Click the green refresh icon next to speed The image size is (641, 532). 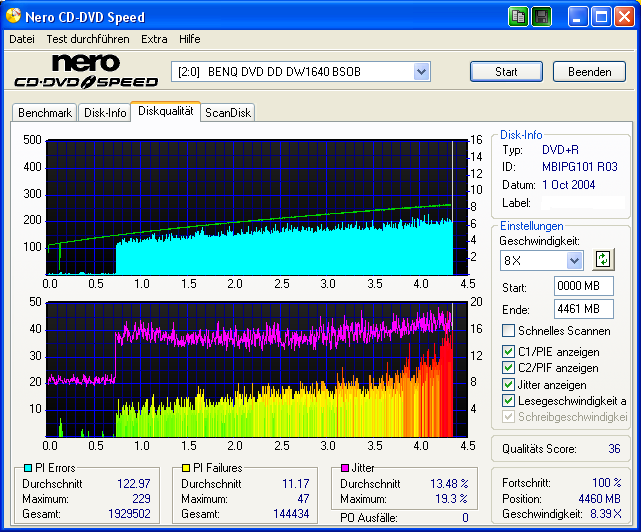click(602, 260)
